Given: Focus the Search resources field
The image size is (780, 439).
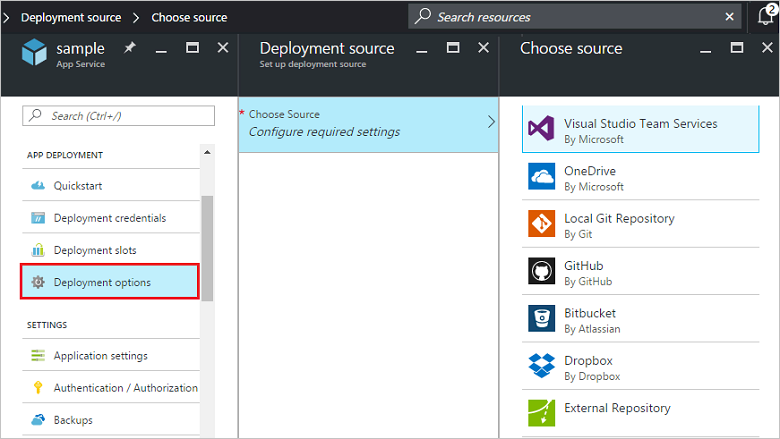Looking at the screenshot, I should pyautogui.click(x=575, y=16).
